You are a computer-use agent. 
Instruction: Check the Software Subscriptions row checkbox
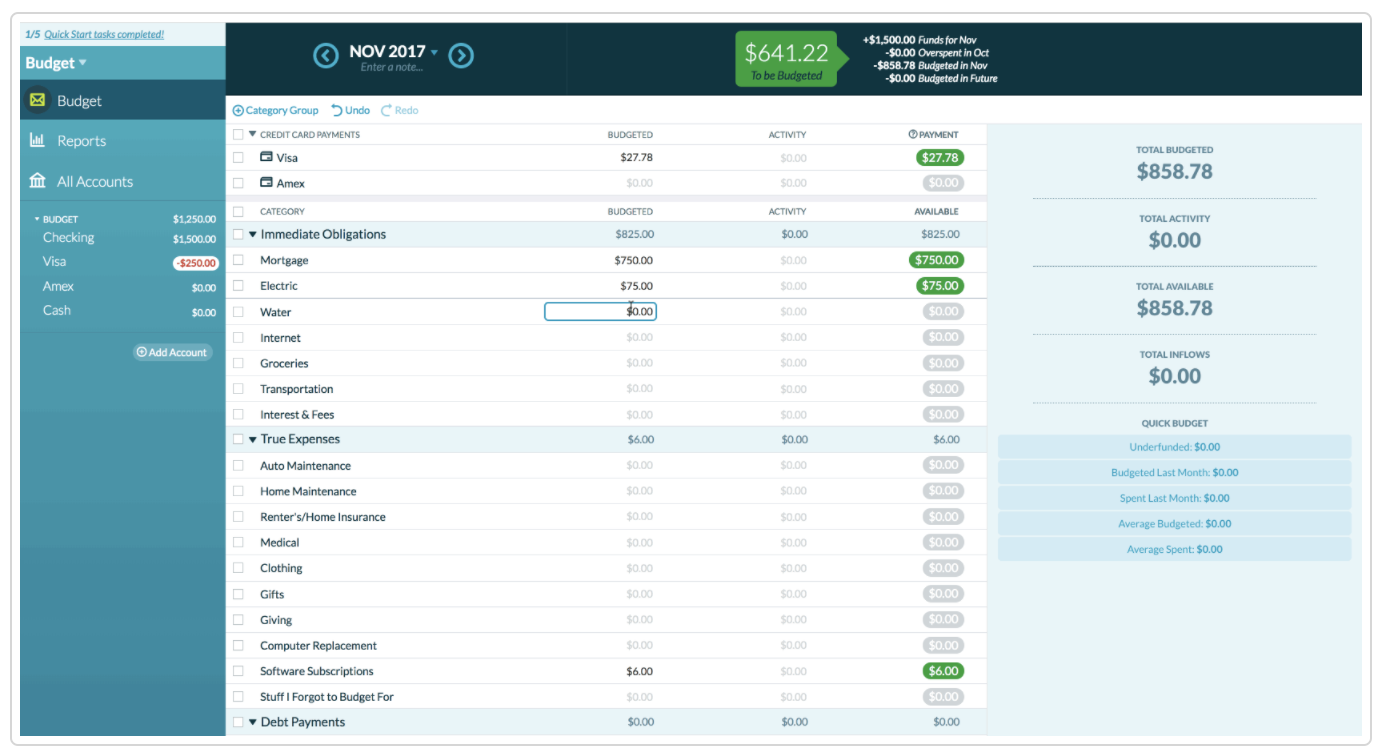[x=238, y=671]
